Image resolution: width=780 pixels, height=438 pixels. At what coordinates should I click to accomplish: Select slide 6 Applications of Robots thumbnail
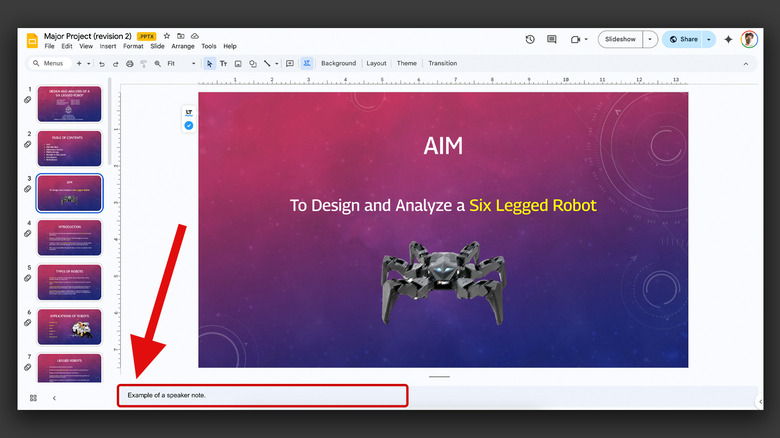(x=69, y=327)
